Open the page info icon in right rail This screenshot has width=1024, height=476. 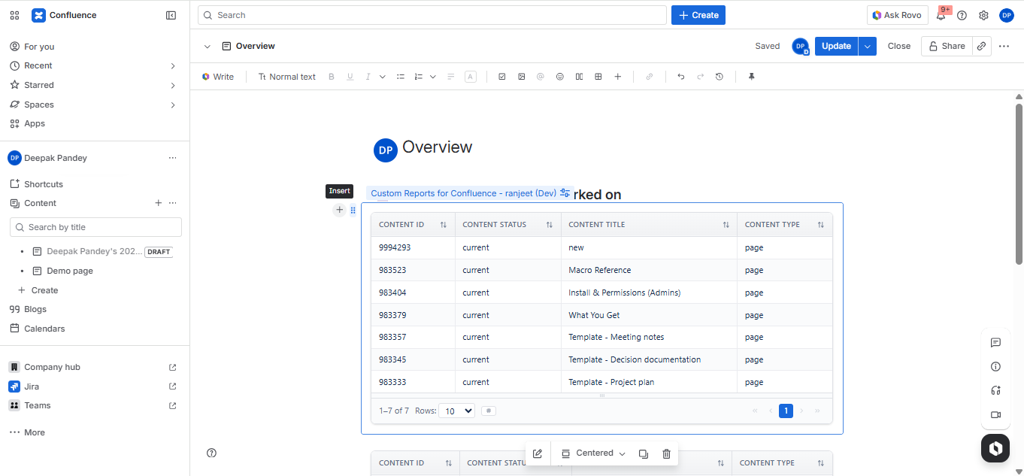tap(995, 366)
